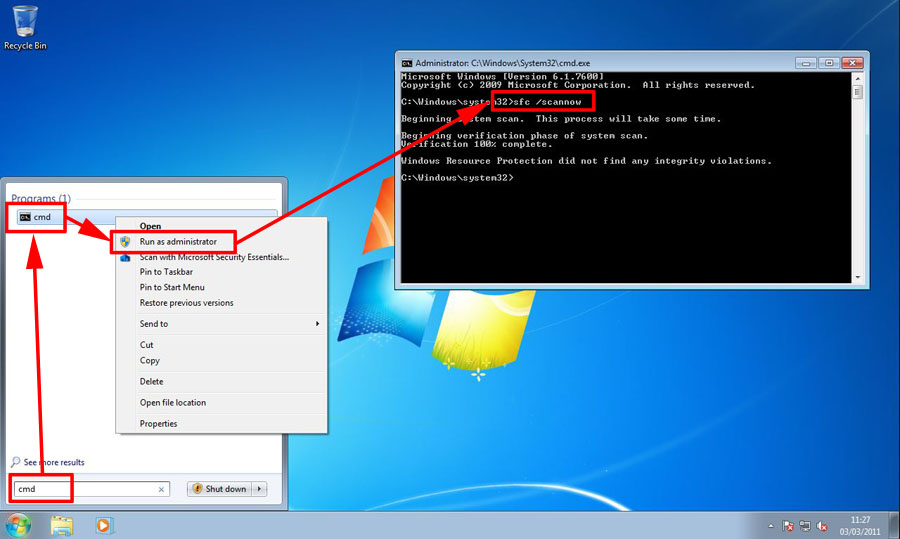Viewport: 900px width, 539px height.
Task: Open Properties from the context menu
Action: pos(158,424)
